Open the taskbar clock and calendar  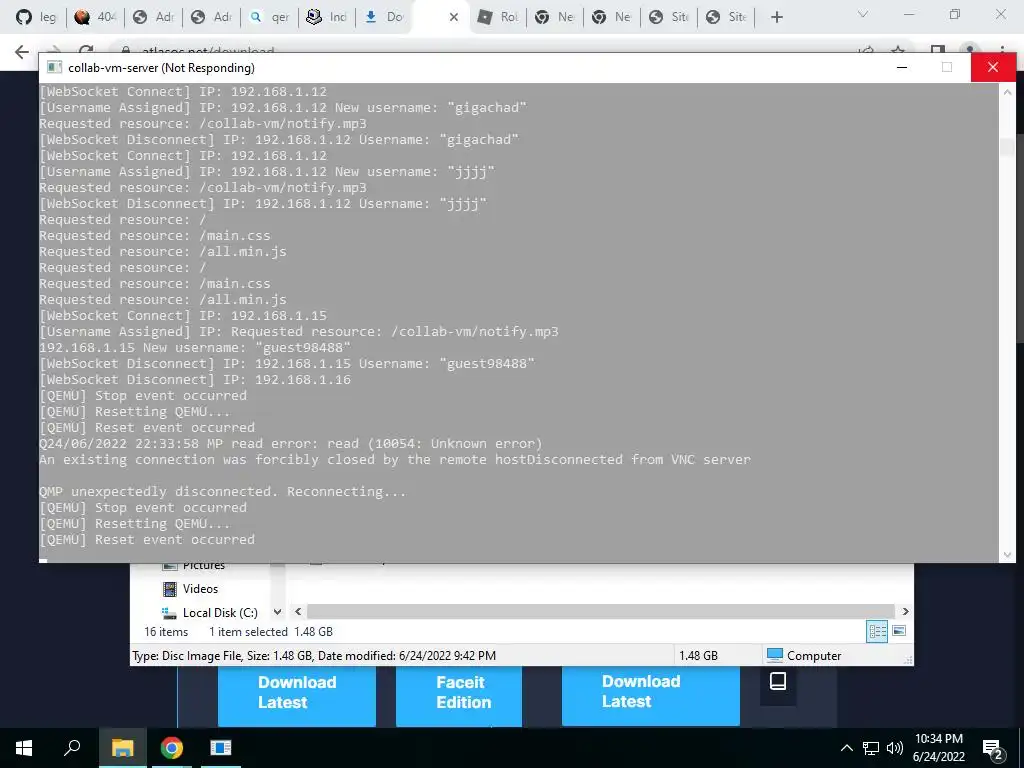(x=938, y=748)
